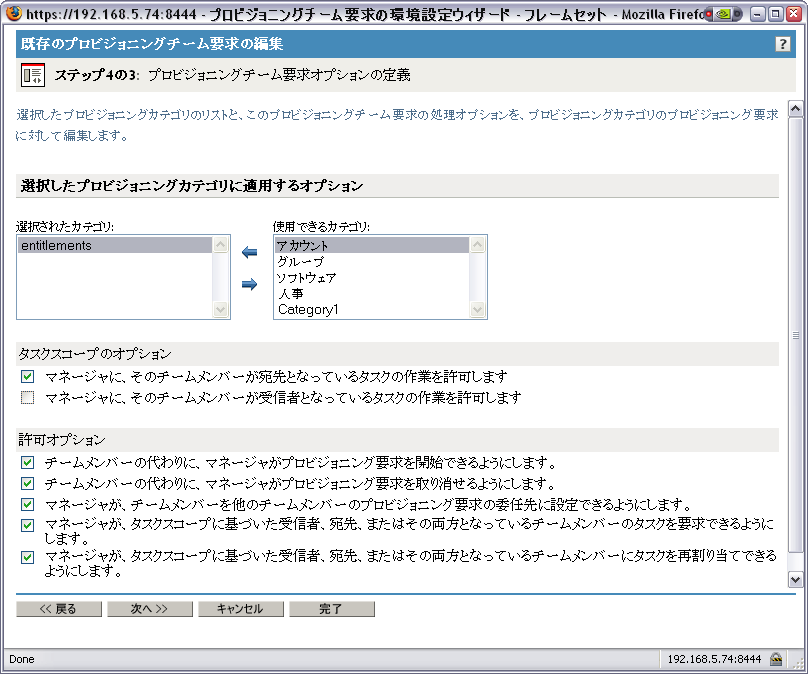Click the help question mark icon
Image resolution: width=808 pixels, height=674 pixels.
pos(782,44)
